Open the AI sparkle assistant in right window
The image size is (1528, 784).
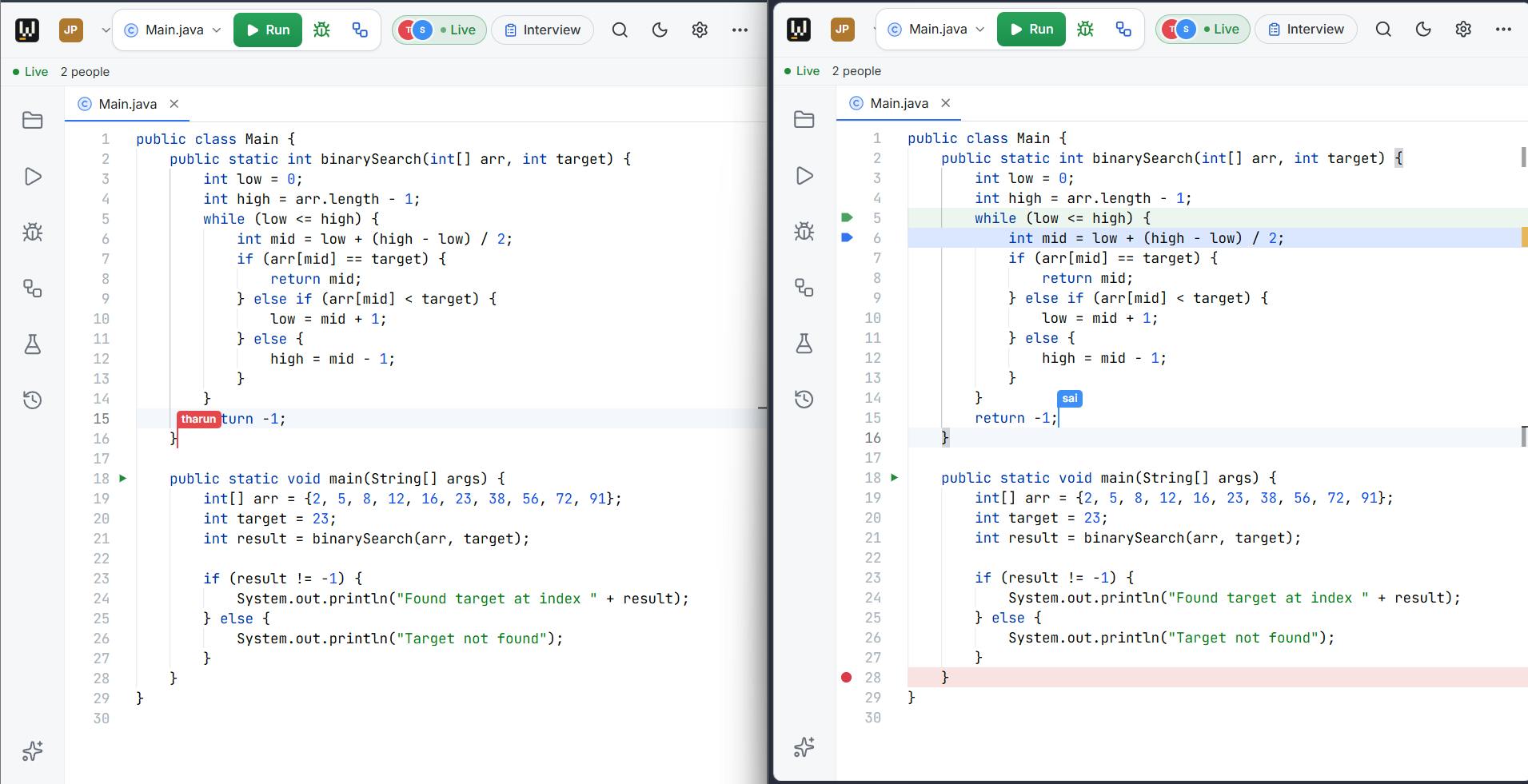(x=804, y=747)
